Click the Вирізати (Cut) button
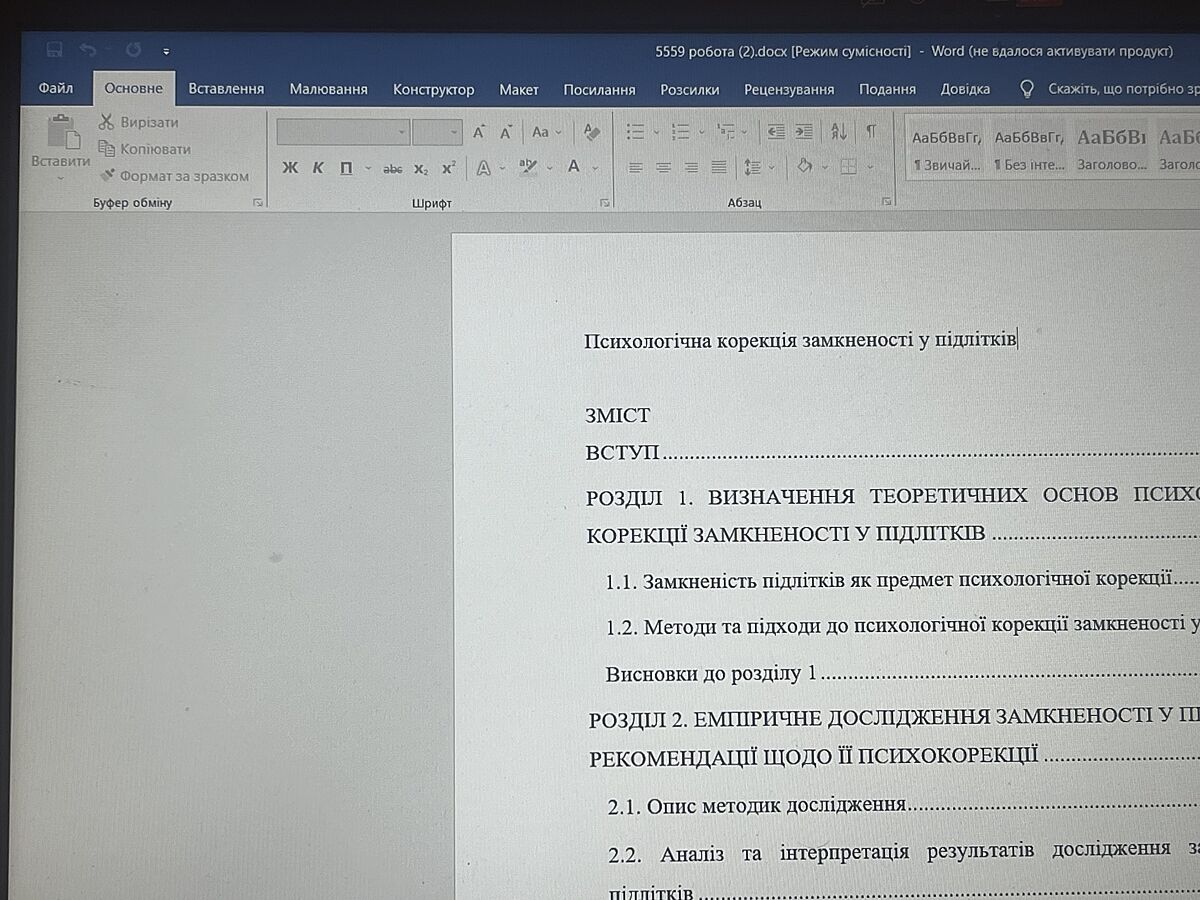The image size is (1200, 900). pyautogui.click(x=138, y=122)
